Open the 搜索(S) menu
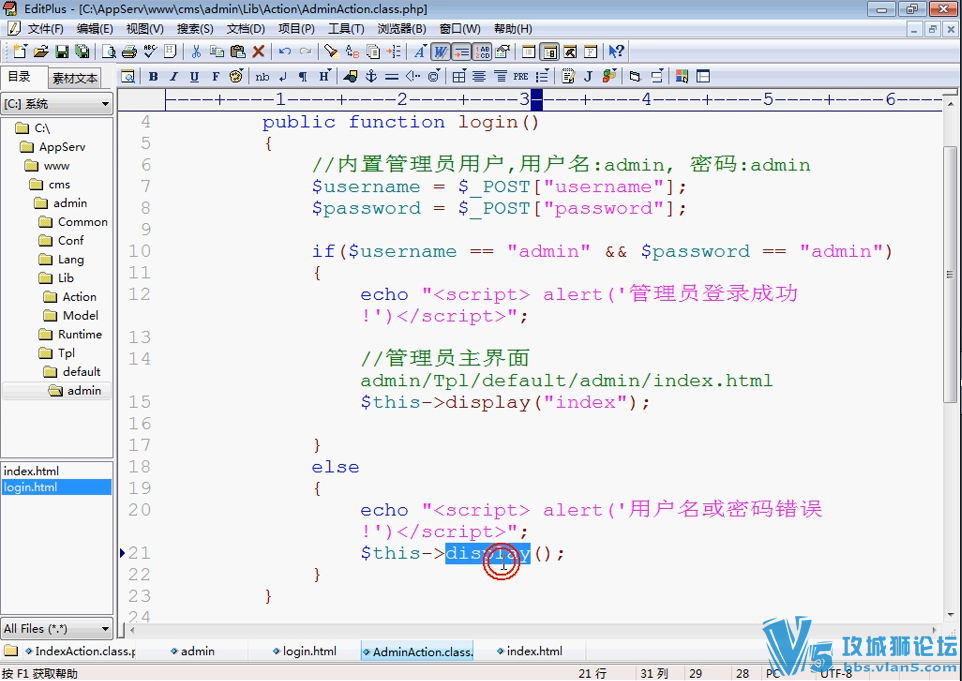This screenshot has width=962, height=681. [195, 29]
